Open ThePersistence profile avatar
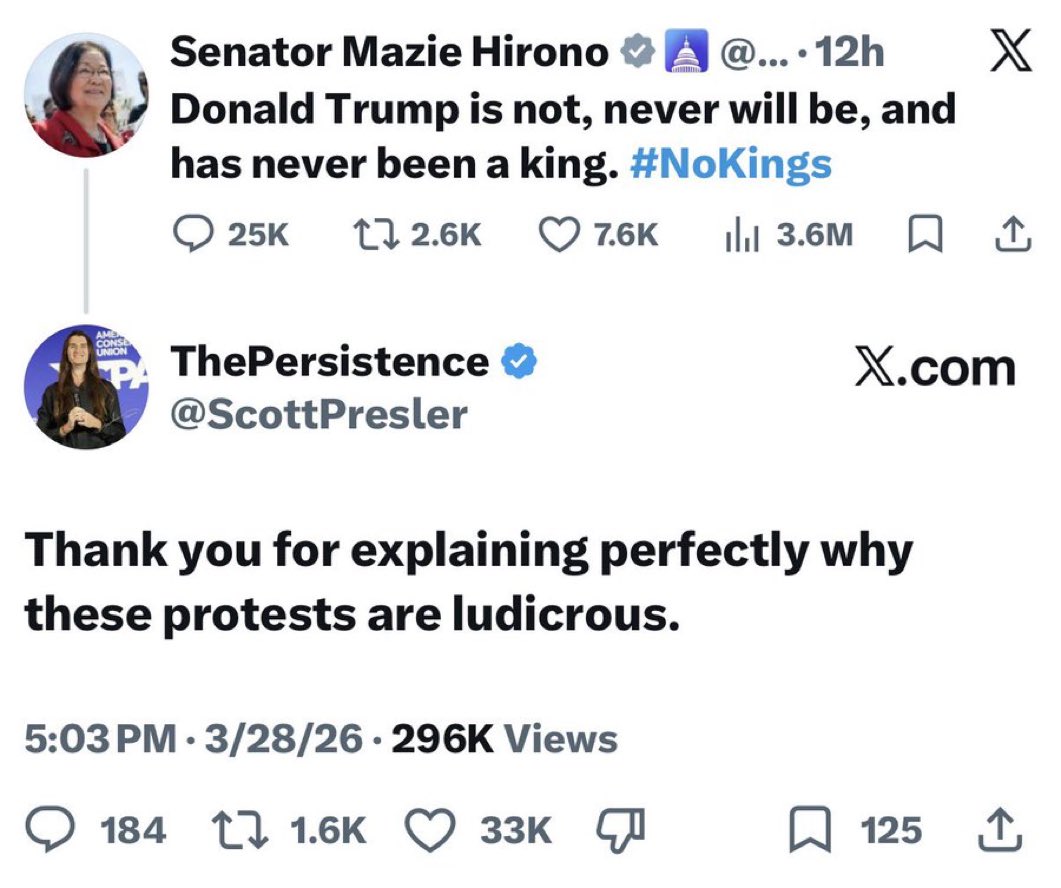The width and height of the screenshot is (1061, 888). (x=85, y=387)
